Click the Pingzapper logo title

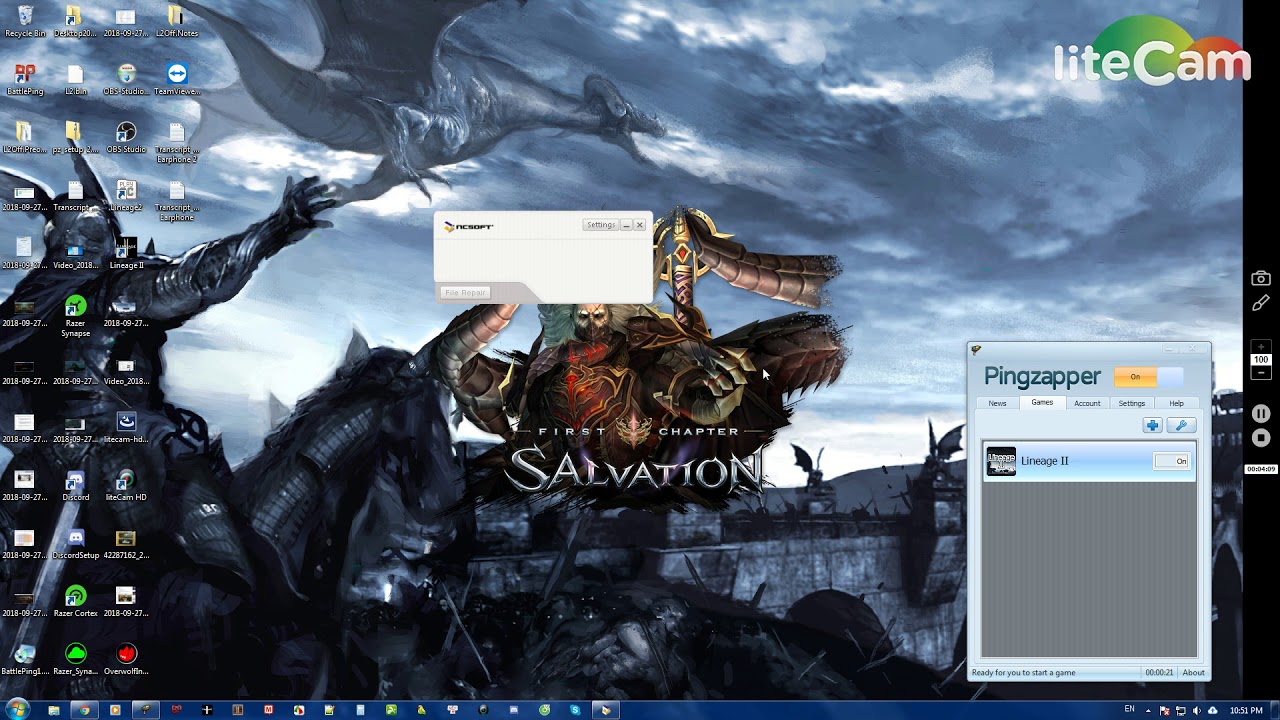[x=1042, y=376]
